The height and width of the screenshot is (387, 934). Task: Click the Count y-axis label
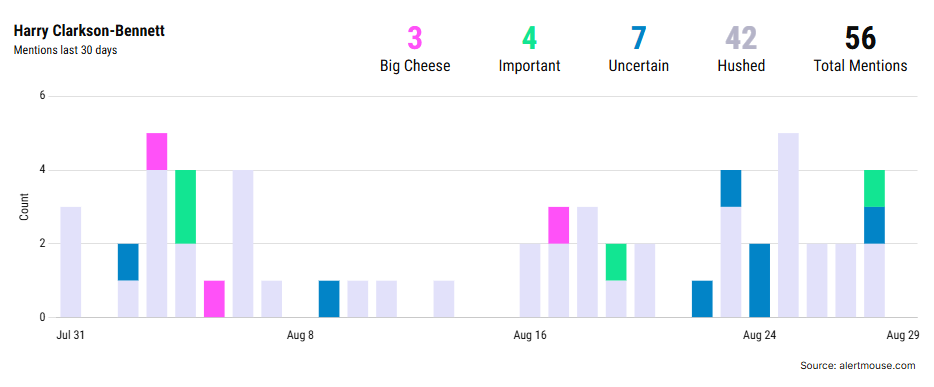(24, 207)
